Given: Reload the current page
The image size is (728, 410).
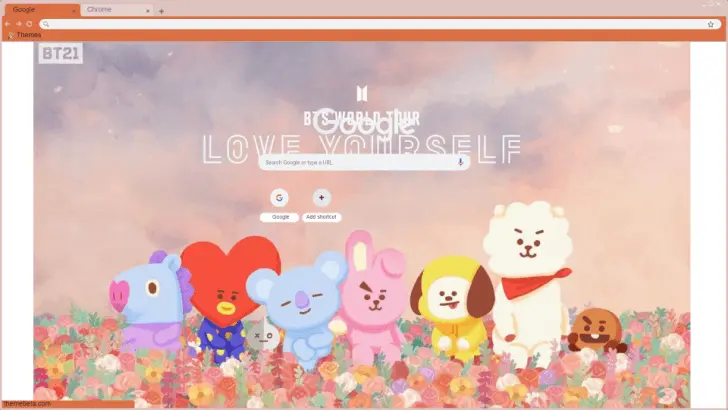Looking at the screenshot, I should click(29, 23).
